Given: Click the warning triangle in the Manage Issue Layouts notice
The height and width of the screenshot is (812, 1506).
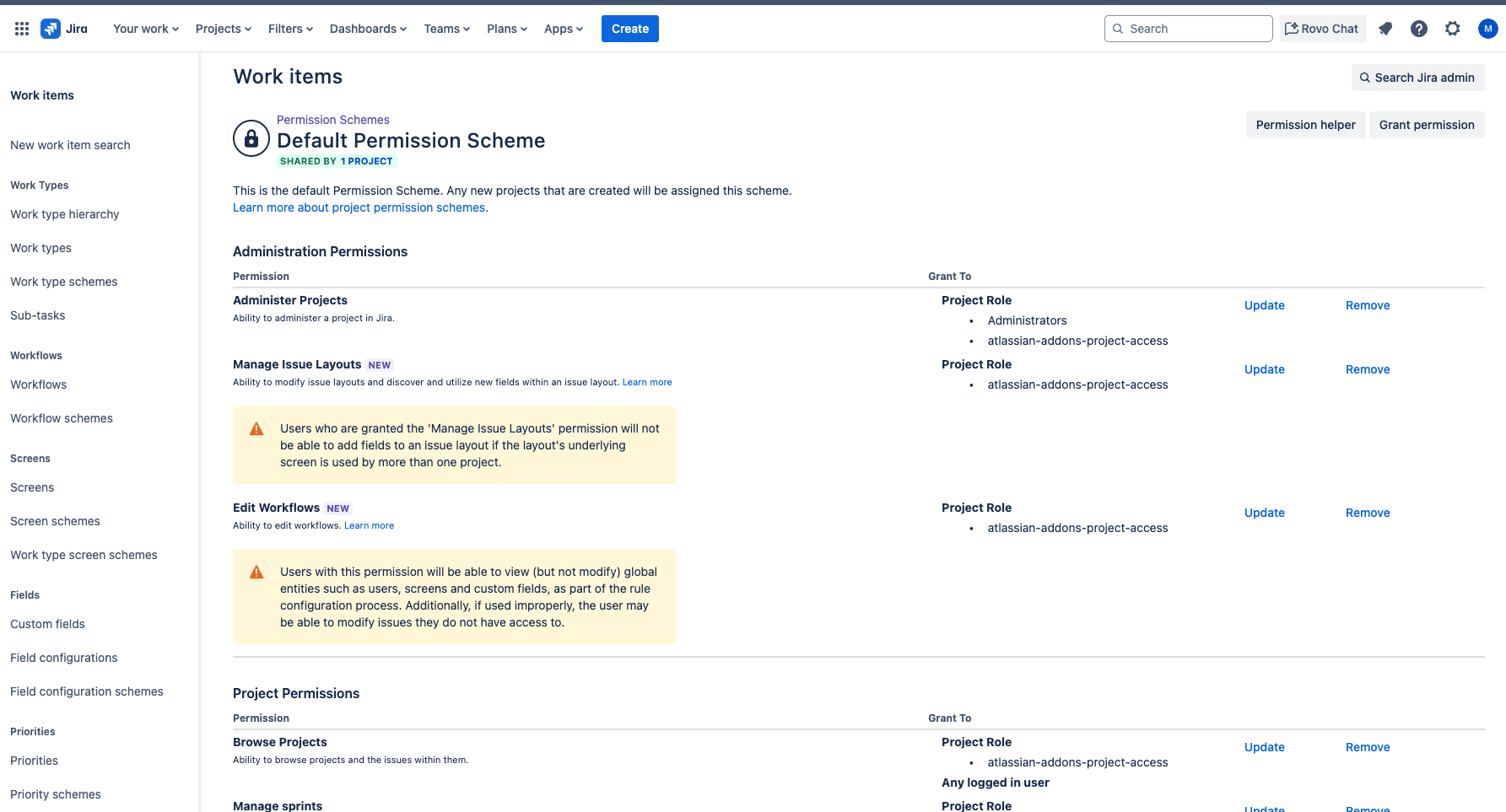Looking at the screenshot, I should (256, 428).
